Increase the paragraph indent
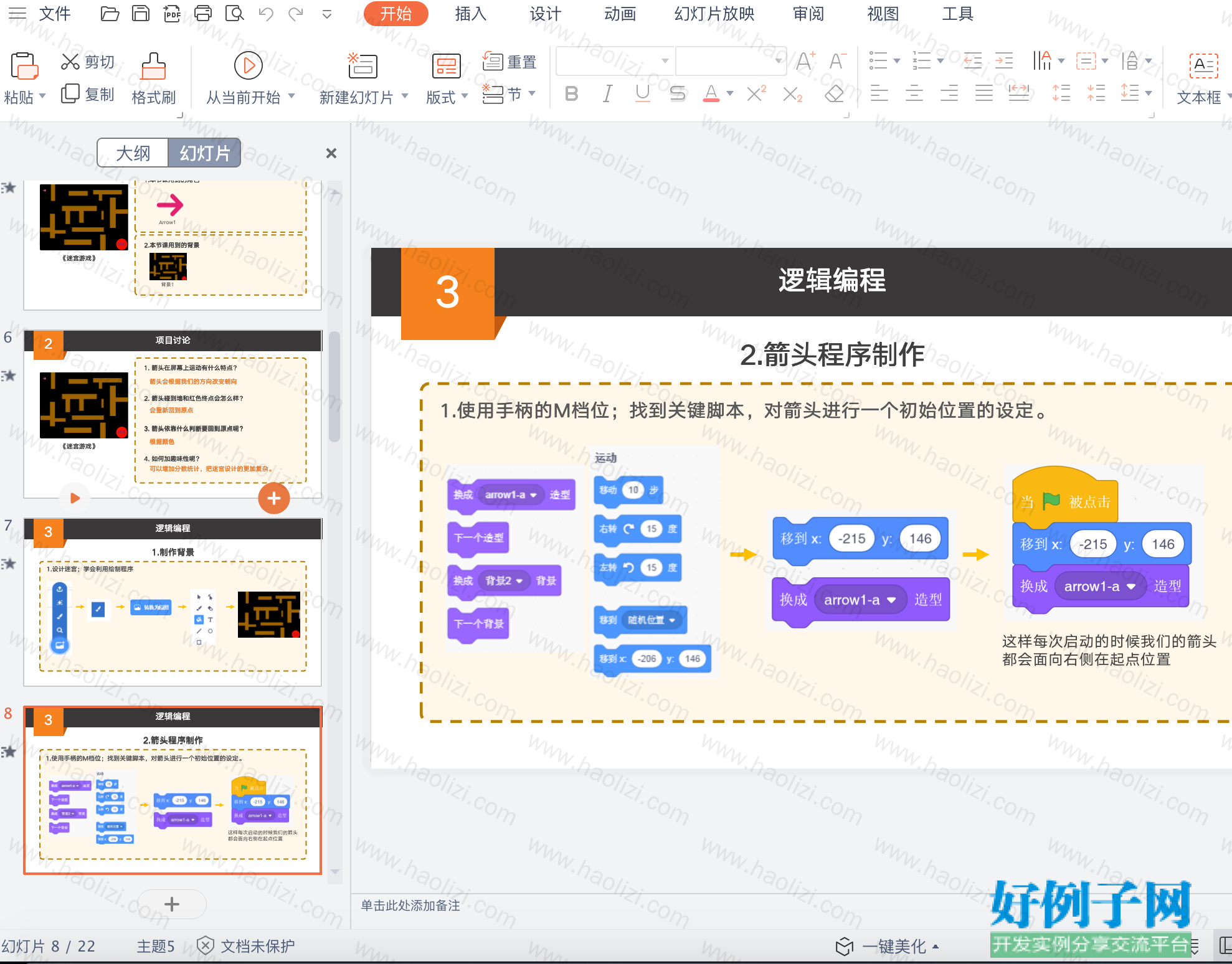Screen dimensions: 1232x964 click(1004, 61)
